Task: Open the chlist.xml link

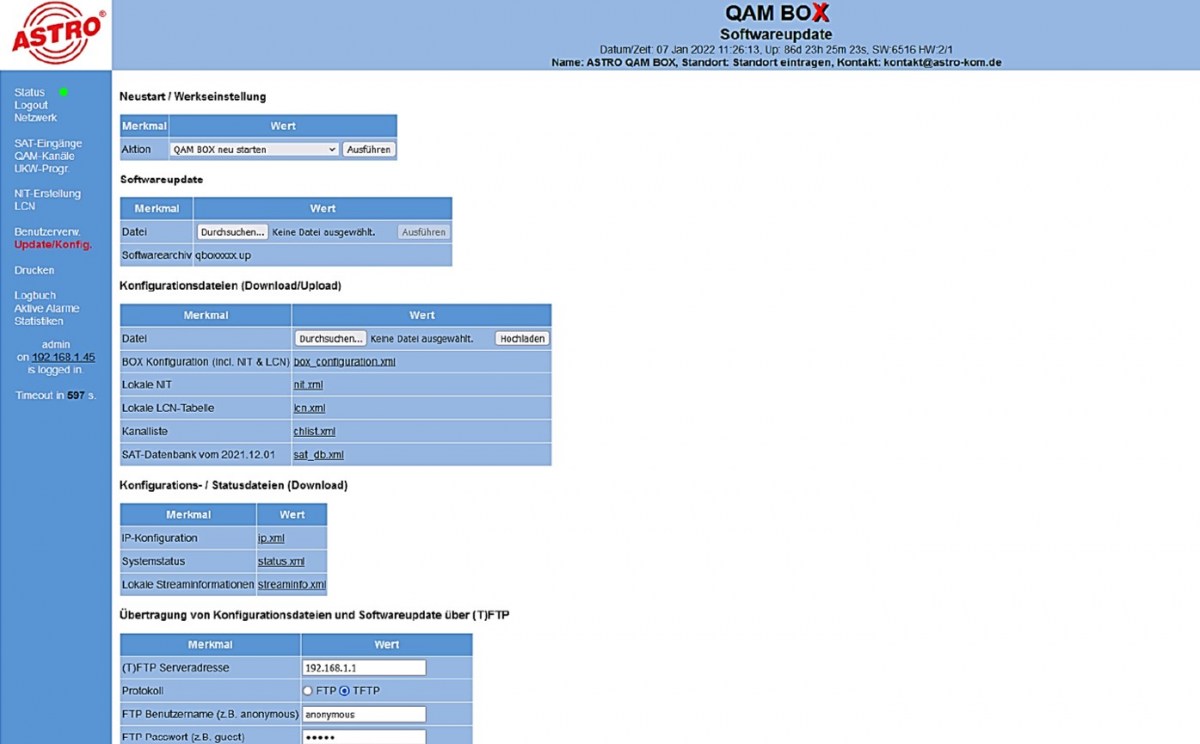Action: point(314,431)
